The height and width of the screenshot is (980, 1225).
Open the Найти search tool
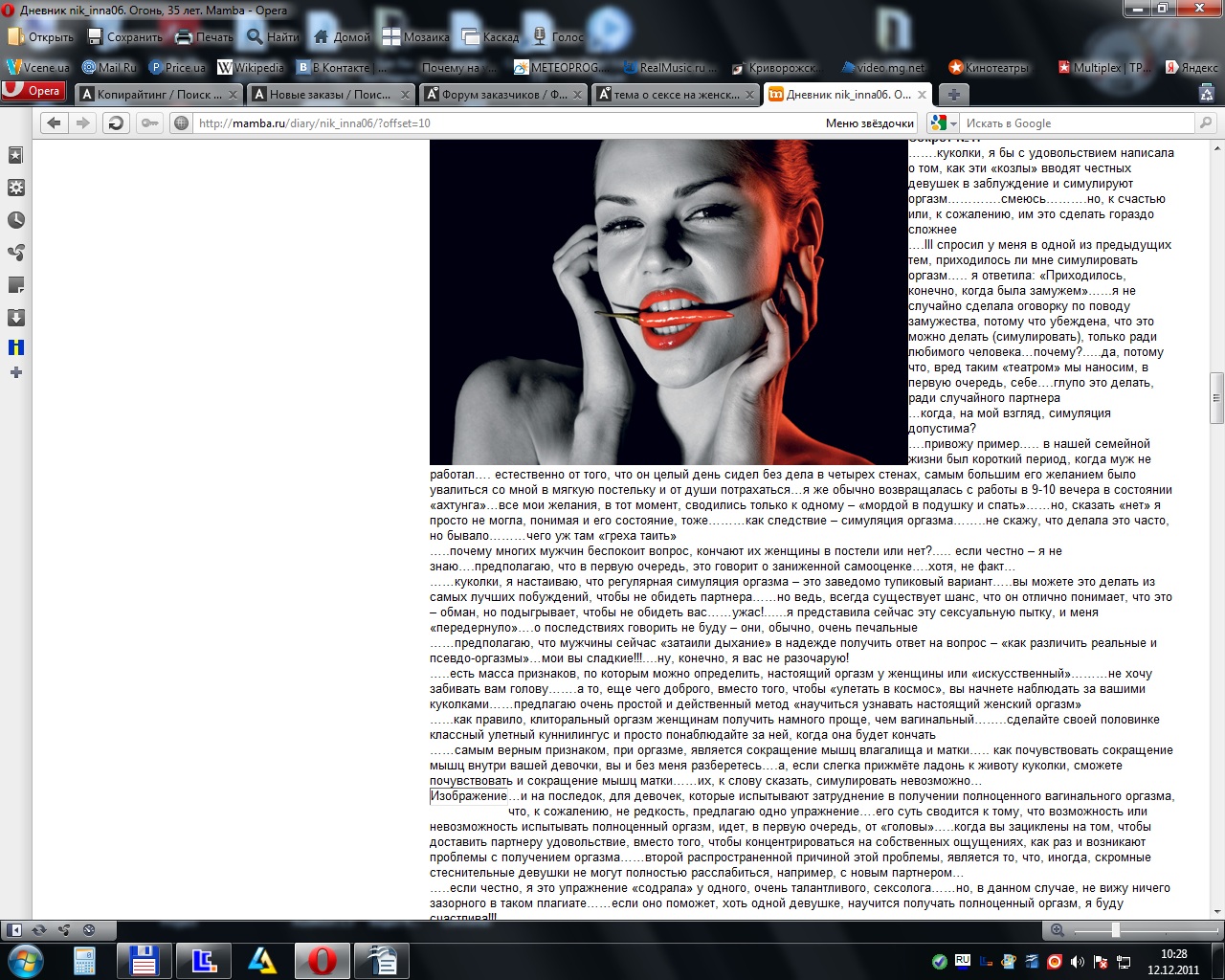[x=274, y=37]
